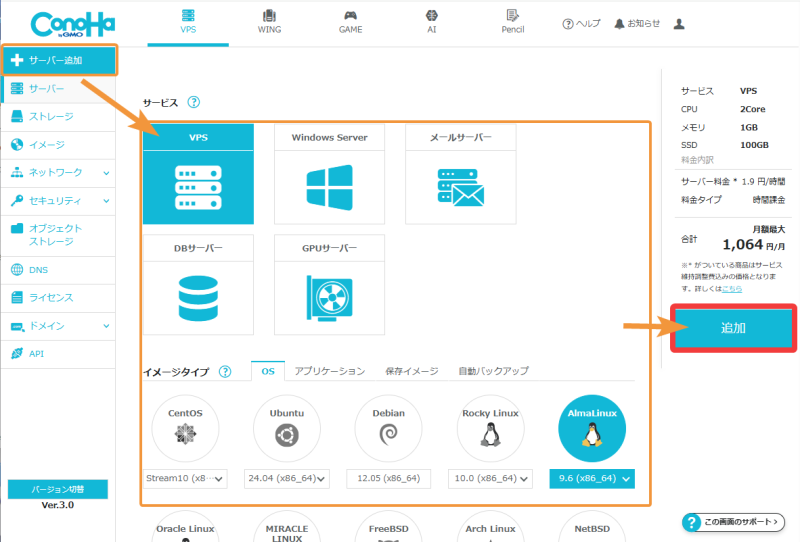Viewport: 800px width, 542px height.
Task: Open the Rocky Linux 10.0 version dropdown
Action: coord(490,479)
